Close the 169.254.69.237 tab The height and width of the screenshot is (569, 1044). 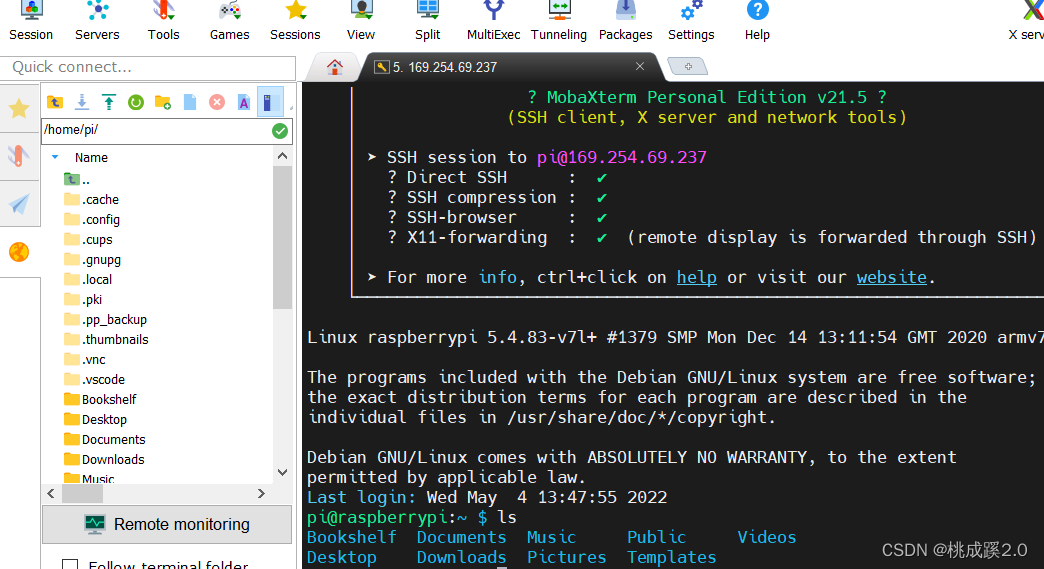(x=640, y=66)
